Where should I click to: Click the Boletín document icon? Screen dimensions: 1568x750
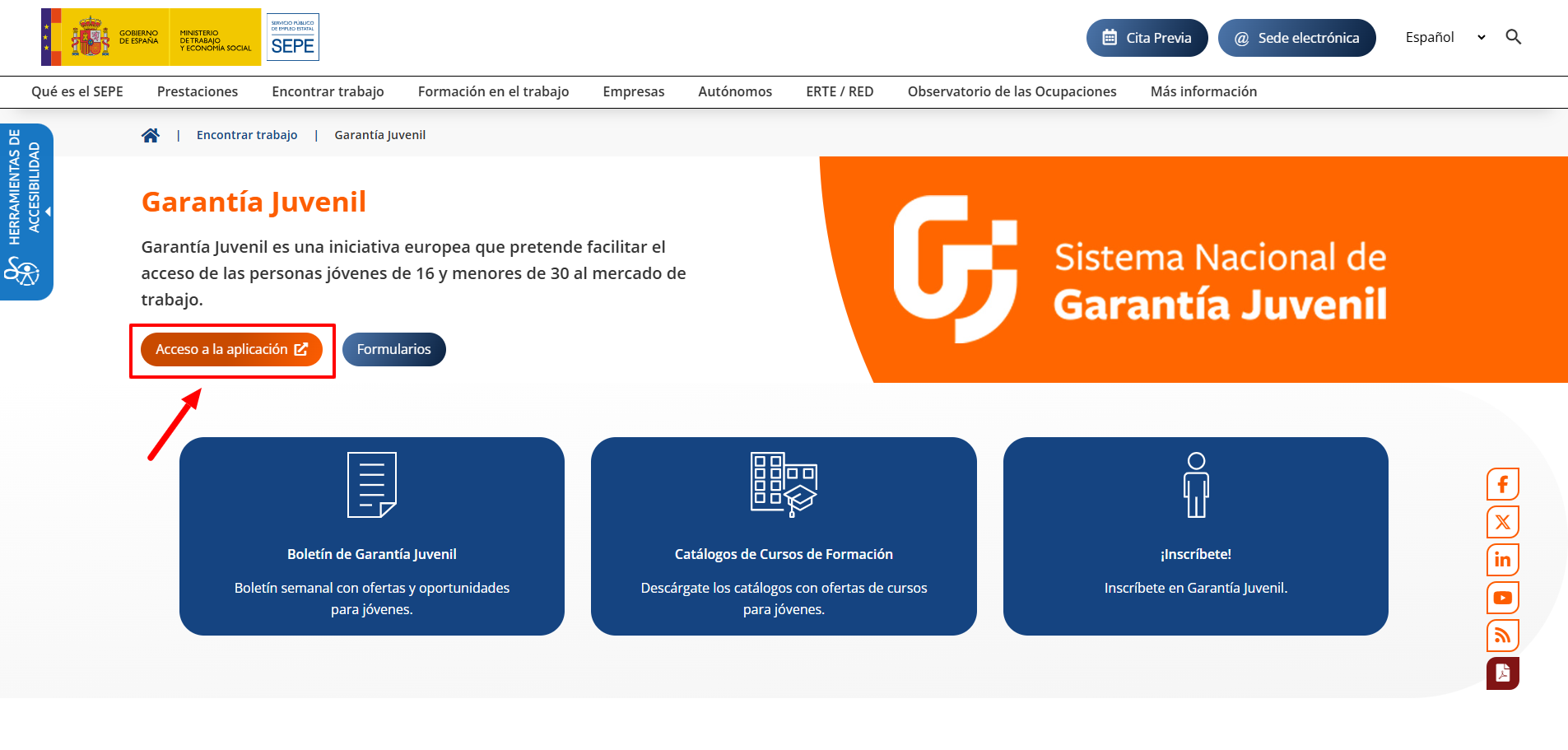pos(372,485)
